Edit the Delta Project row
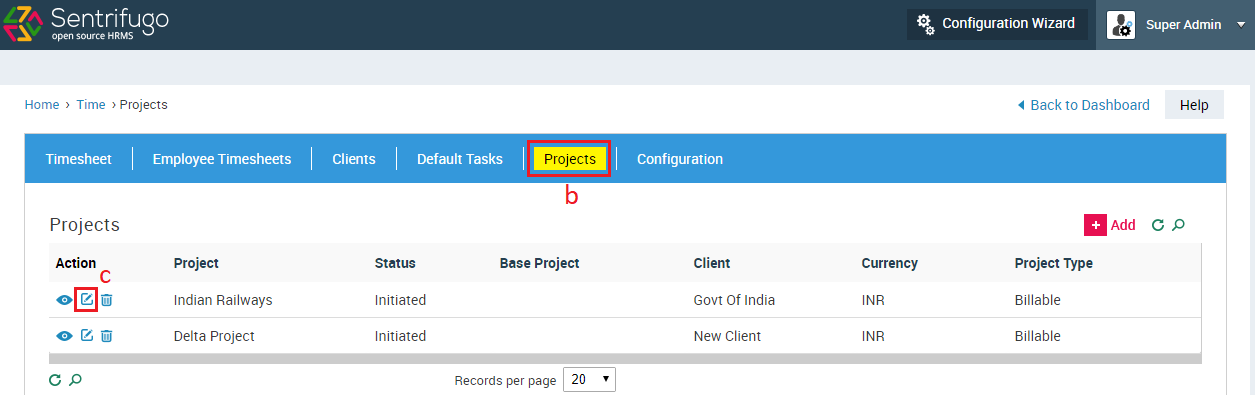The image size is (1255, 395). tap(86, 335)
